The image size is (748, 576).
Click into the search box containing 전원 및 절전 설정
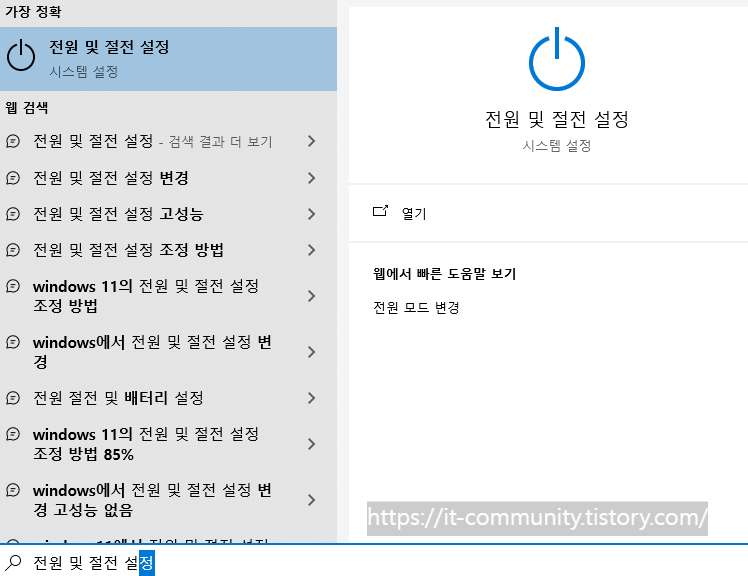(374, 561)
